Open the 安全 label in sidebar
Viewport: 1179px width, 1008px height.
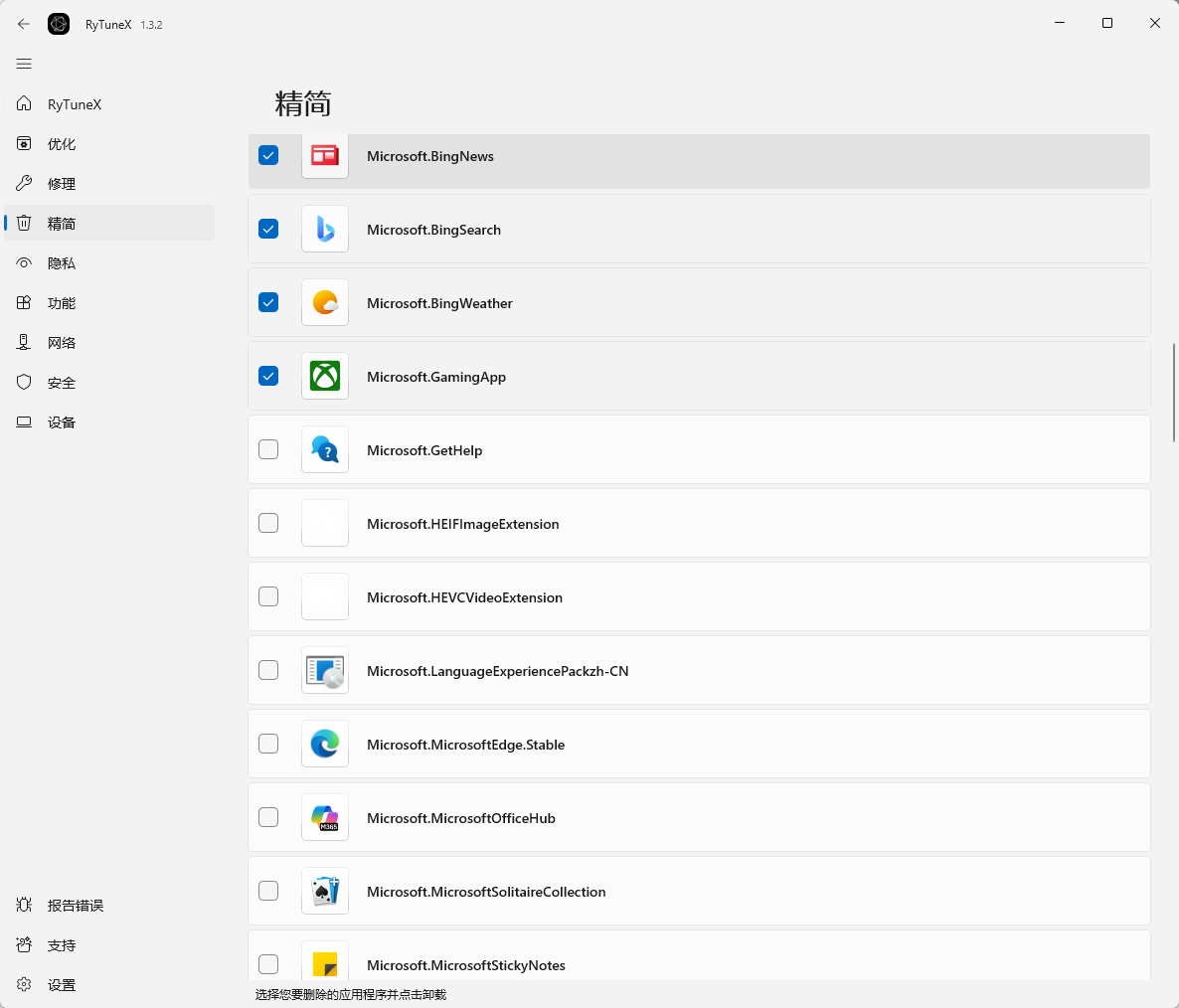tap(62, 384)
